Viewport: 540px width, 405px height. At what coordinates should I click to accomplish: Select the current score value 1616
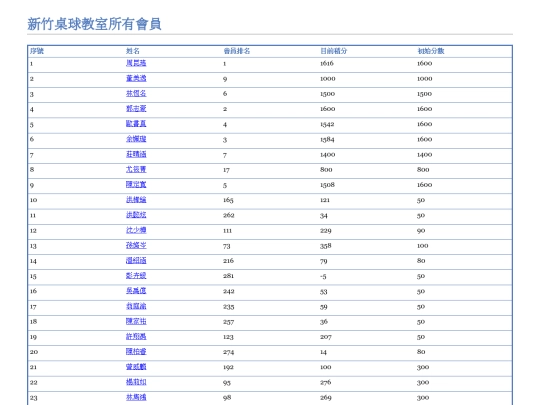click(x=327, y=63)
